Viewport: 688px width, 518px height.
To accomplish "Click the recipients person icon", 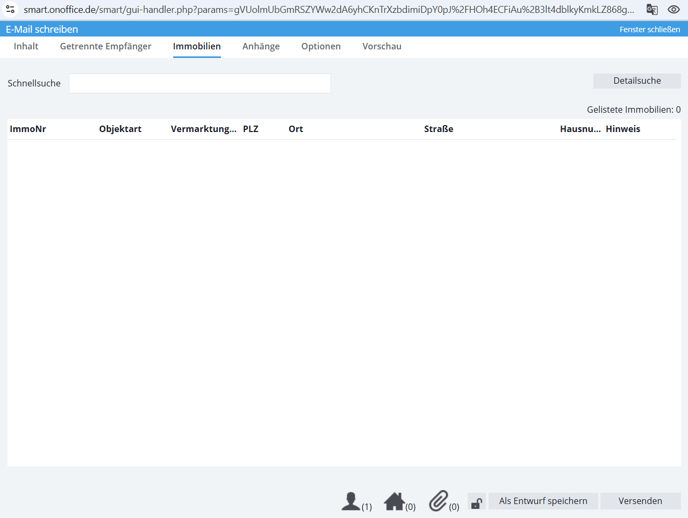I will pyautogui.click(x=351, y=501).
